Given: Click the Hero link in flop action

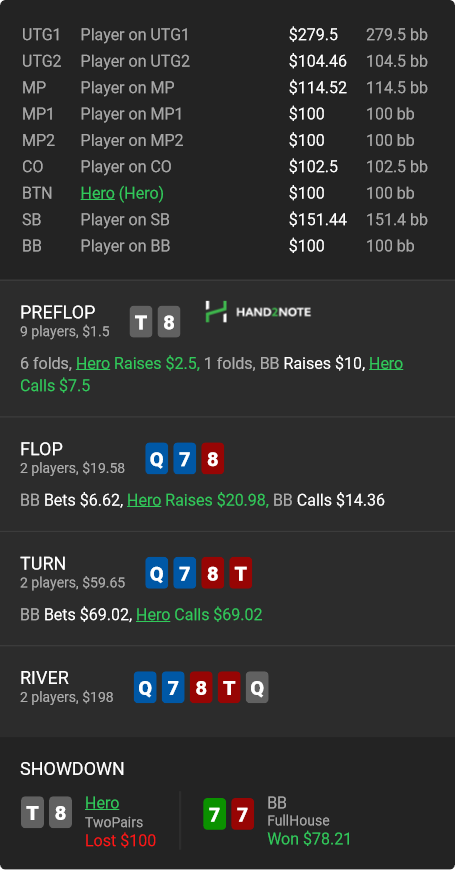Looking at the screenshot, I should point(144,500).
